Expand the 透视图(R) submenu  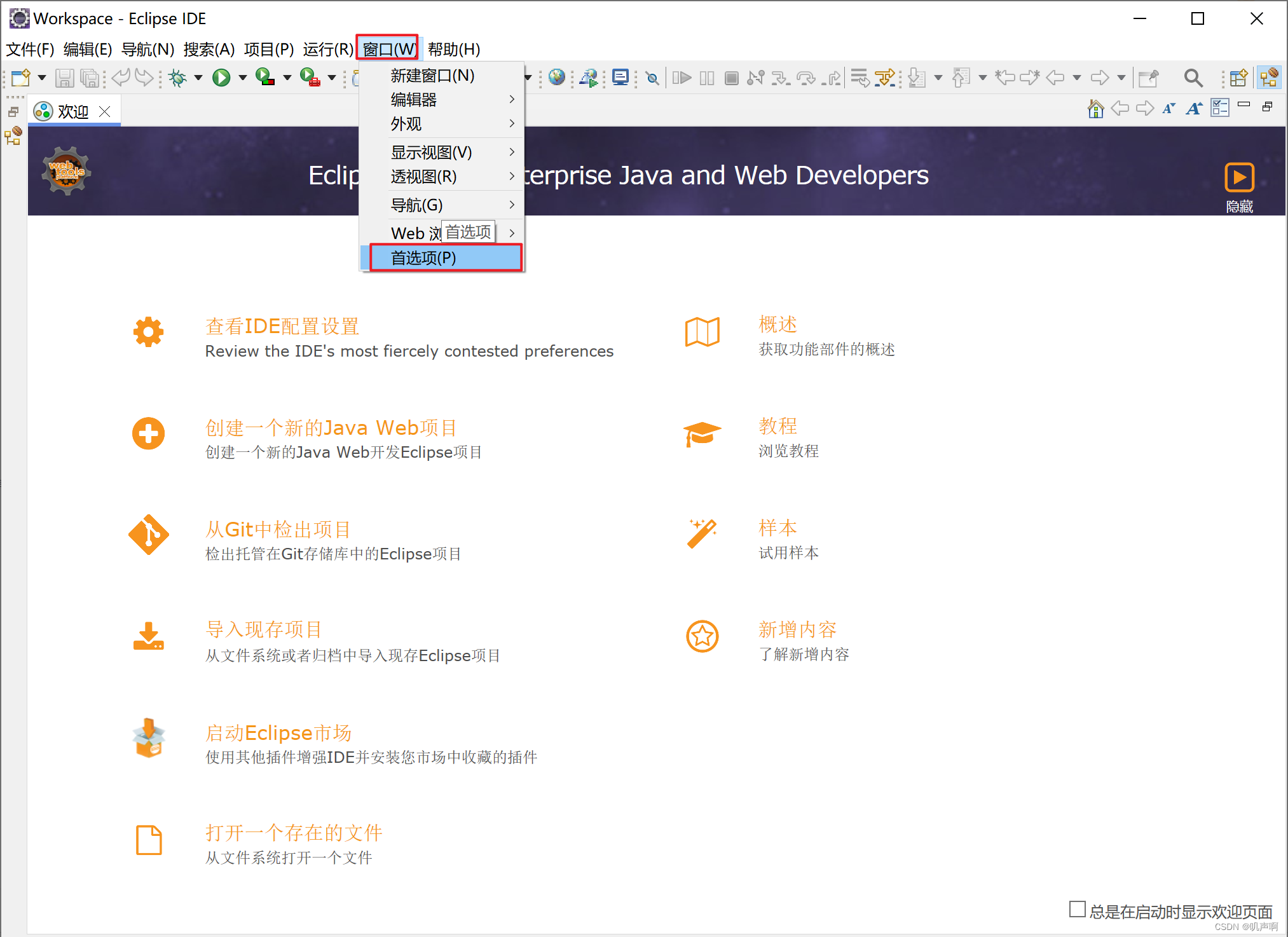tap(423, 177)
